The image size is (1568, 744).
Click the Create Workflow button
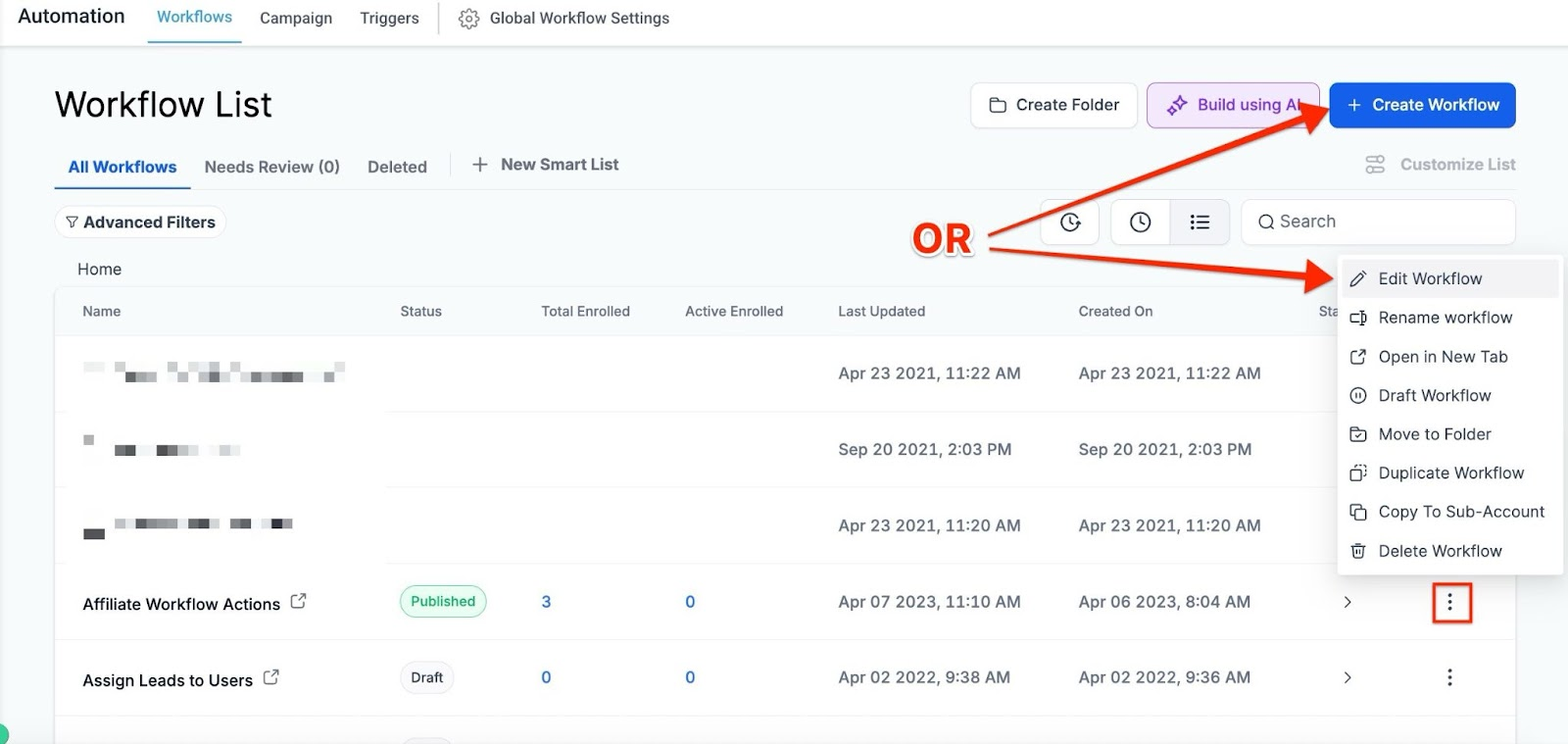pos(1422,105)
